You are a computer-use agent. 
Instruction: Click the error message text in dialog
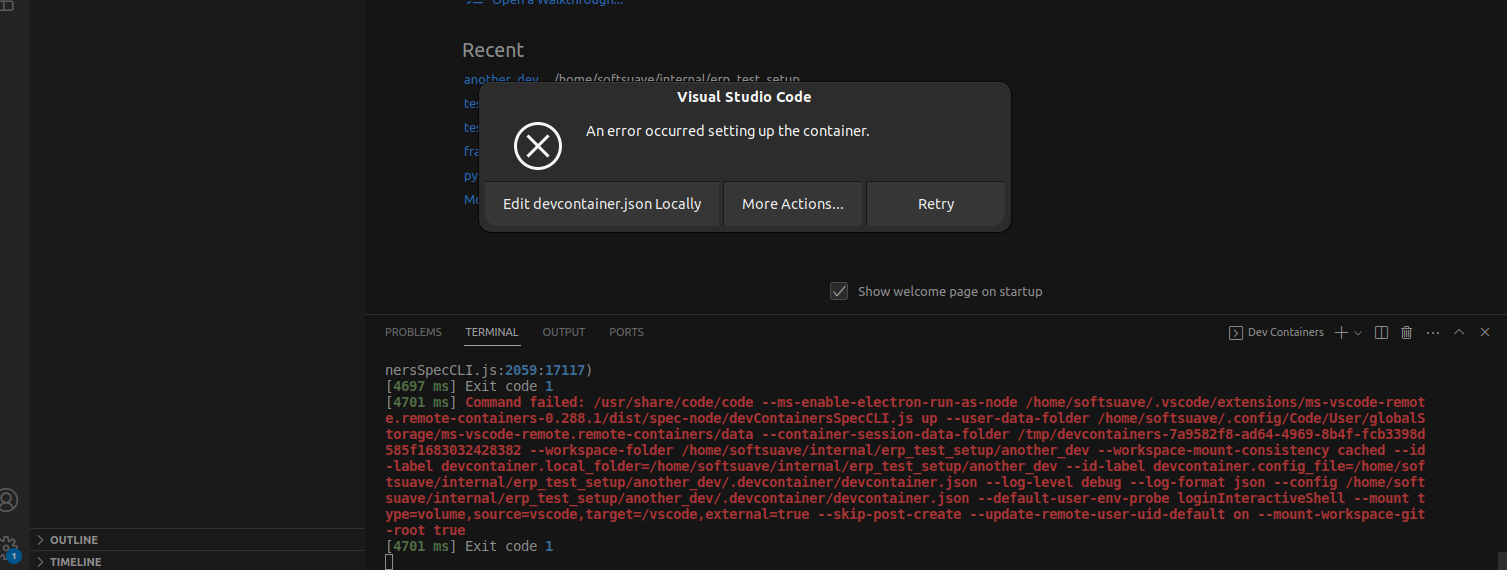coord(728,131)
